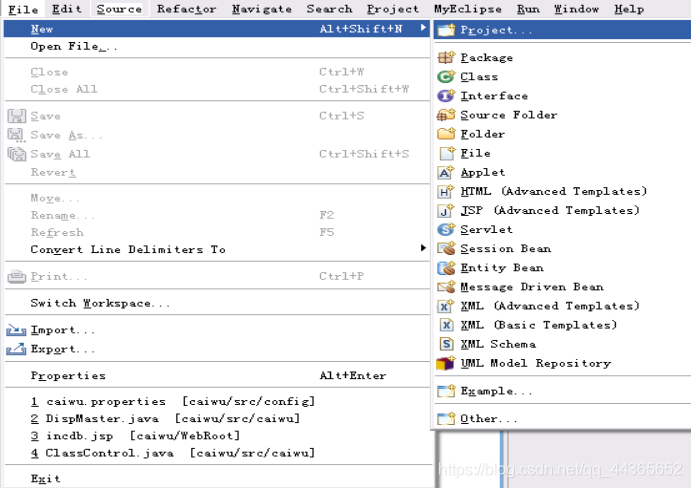Screen dimensions: 692x488
Task: Click the purple Interface icon
Action: tap(446, 96)
